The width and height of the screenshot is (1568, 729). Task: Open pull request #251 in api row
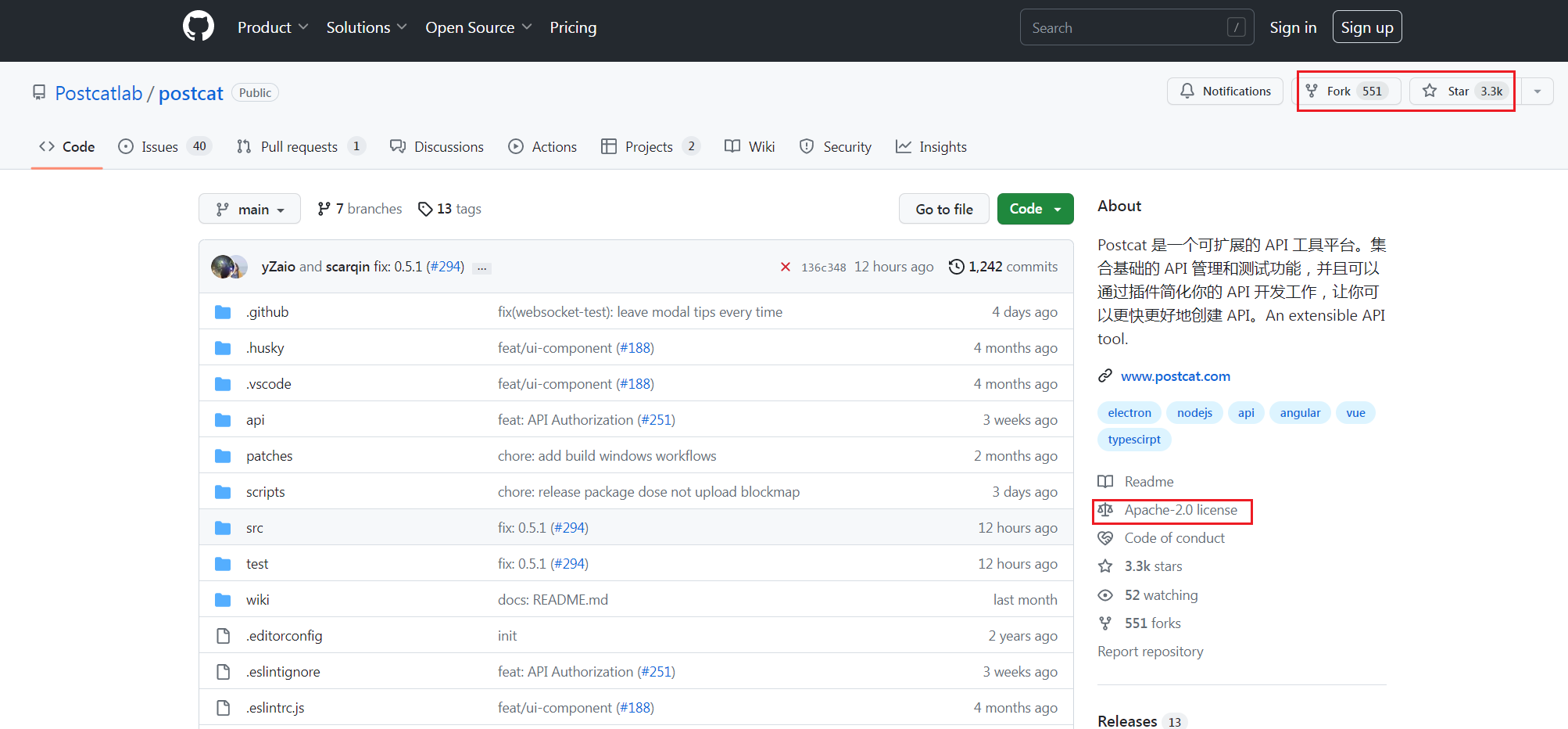[656, 420]
